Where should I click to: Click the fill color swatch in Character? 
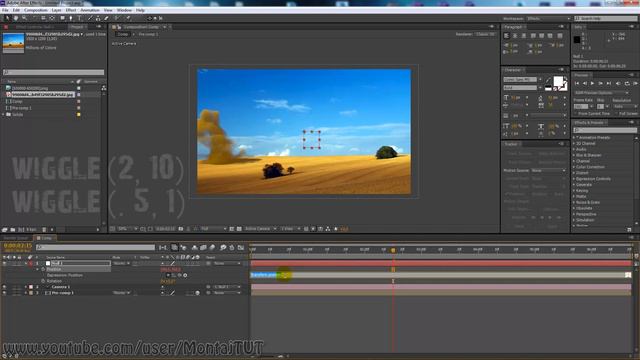[558, 81]
